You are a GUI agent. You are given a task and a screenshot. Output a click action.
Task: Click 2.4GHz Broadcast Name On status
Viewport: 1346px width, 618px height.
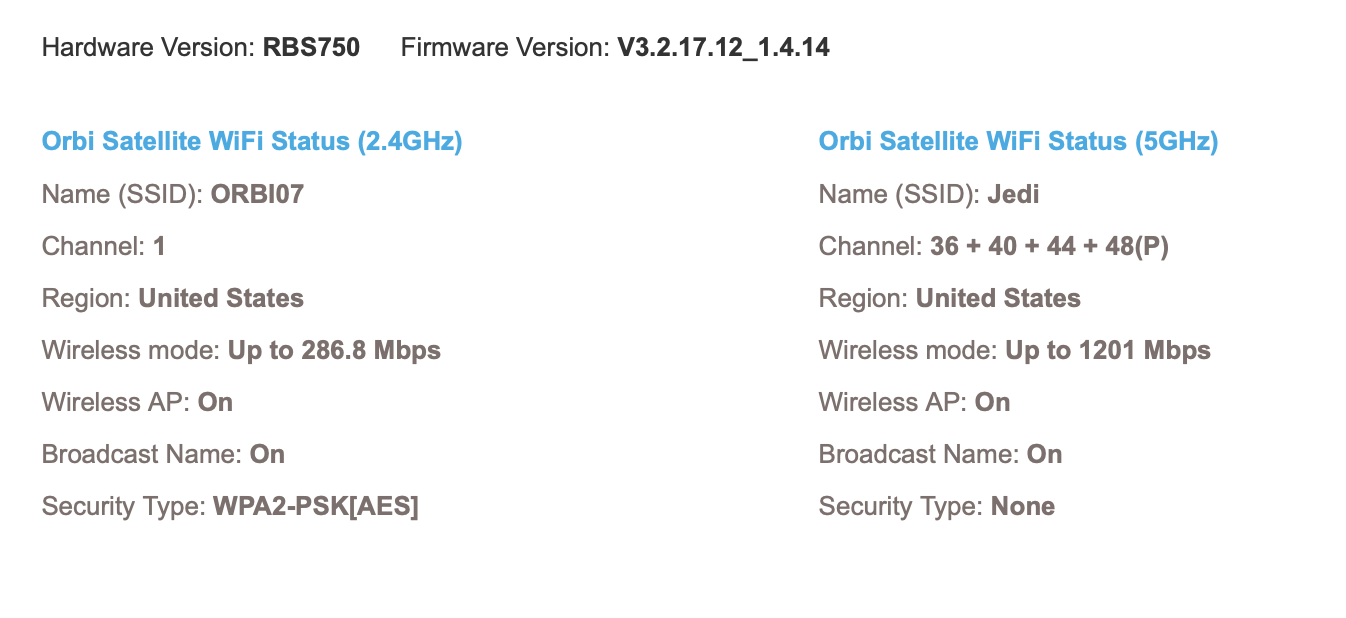coord(267,454)
